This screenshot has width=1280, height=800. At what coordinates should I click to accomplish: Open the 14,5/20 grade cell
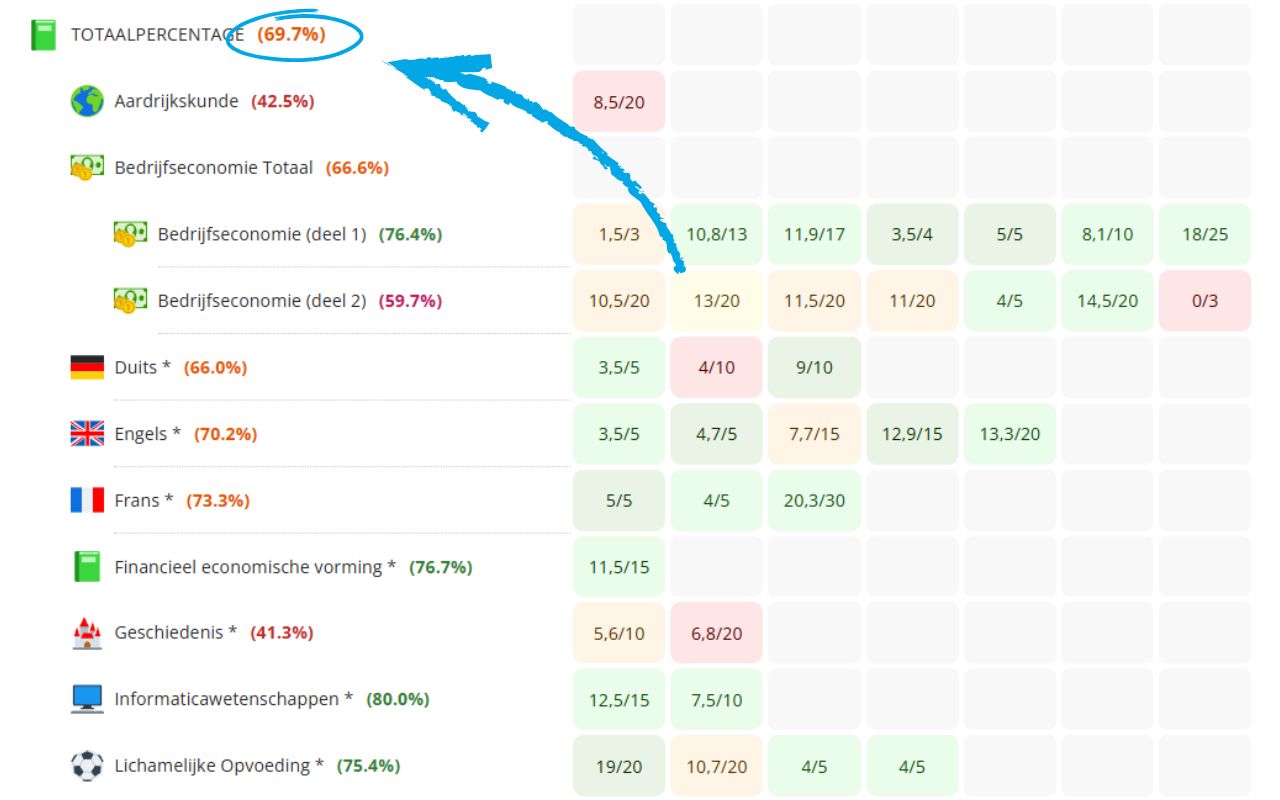(1107, 300)
